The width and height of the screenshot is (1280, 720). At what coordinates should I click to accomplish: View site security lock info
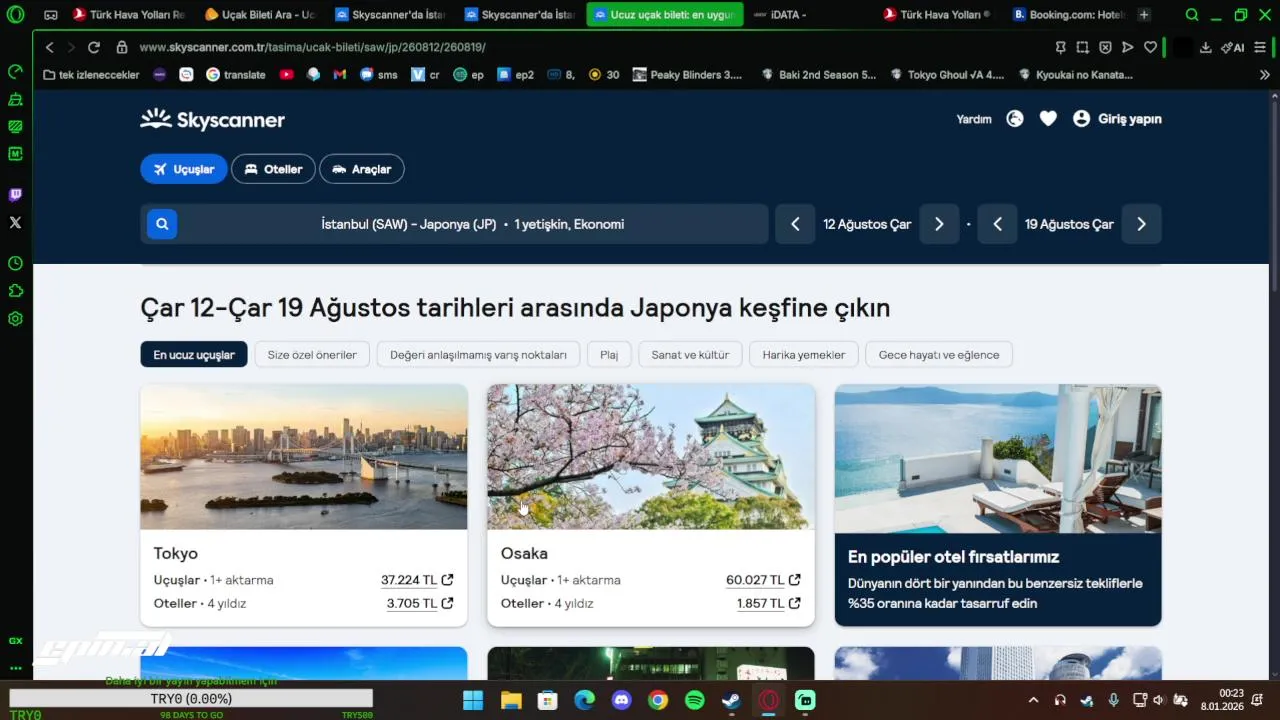122,47
